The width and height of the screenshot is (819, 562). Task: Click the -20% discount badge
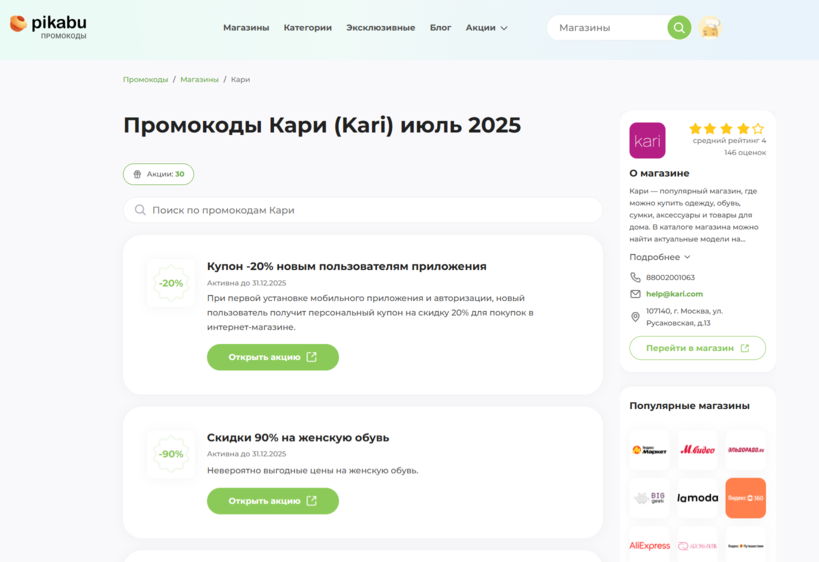171,283
